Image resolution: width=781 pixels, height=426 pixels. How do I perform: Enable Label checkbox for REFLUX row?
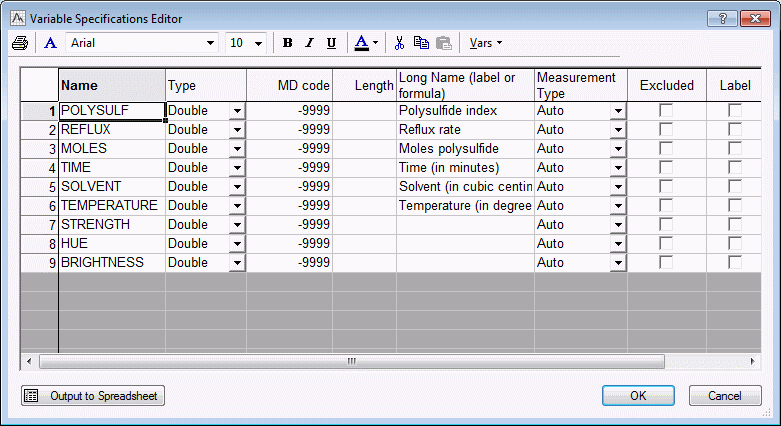coord(735,129)
